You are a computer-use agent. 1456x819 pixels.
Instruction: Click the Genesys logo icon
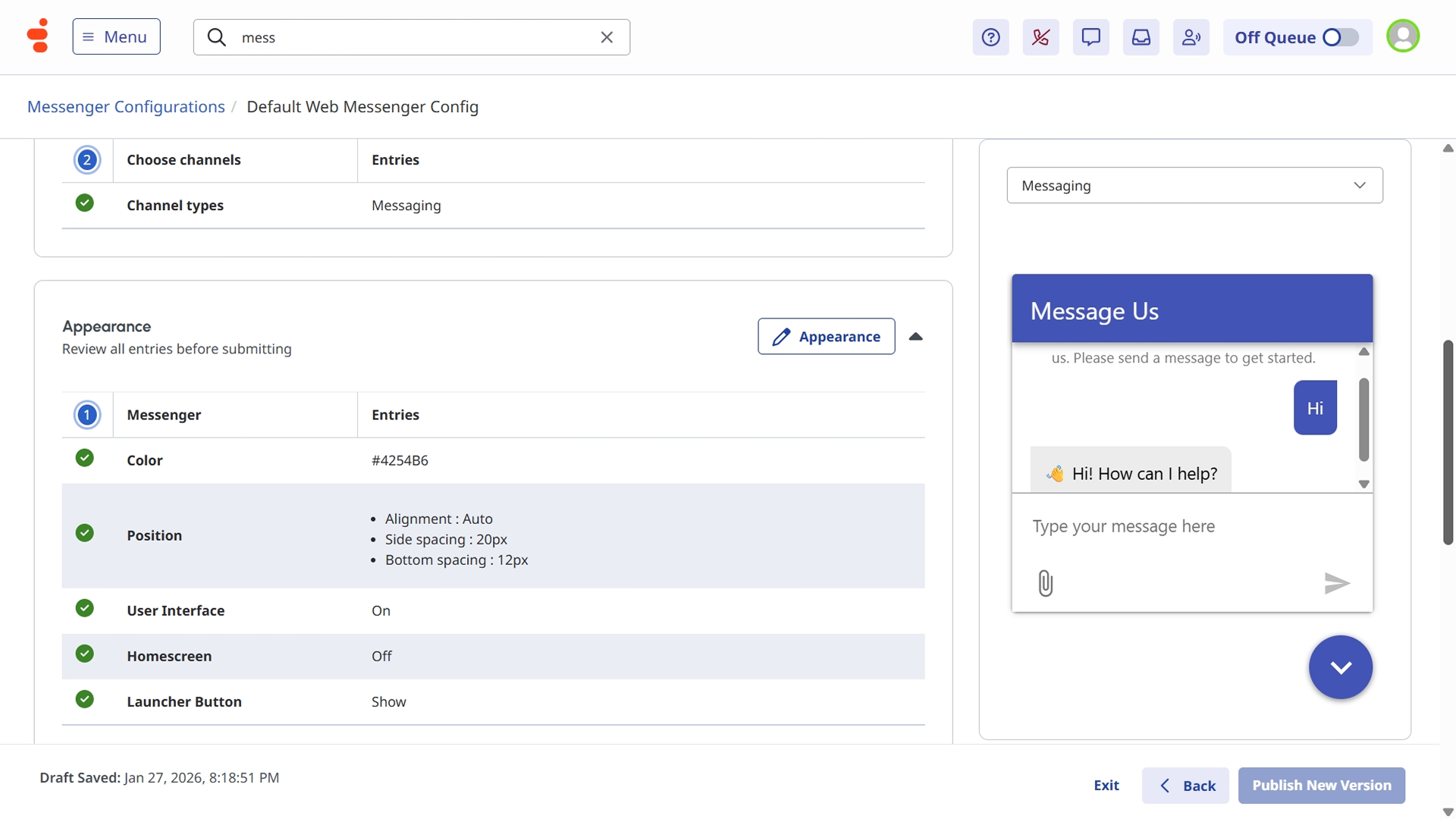37,36
